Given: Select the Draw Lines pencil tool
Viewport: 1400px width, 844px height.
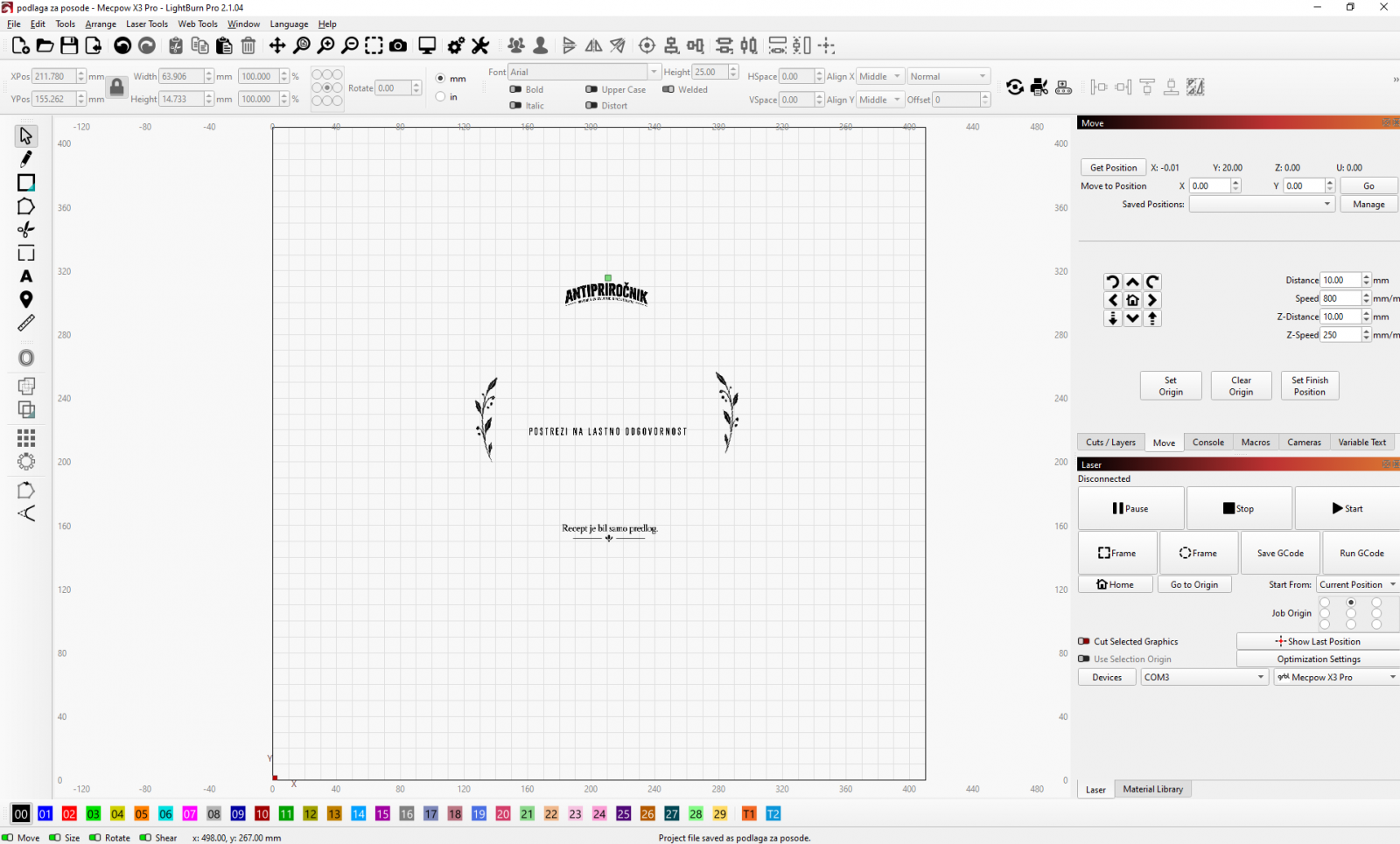Looking at the screenshot, I should [x=26, y=159].
